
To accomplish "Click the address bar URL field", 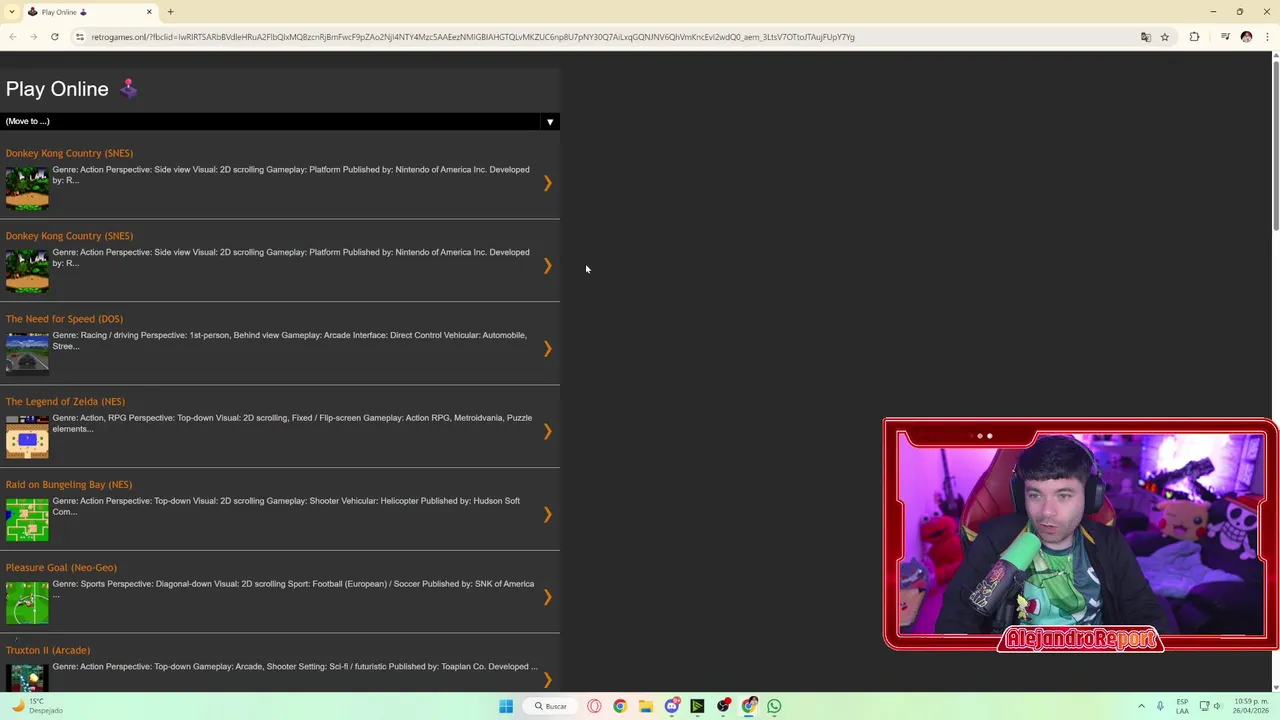I will (610, 37).
